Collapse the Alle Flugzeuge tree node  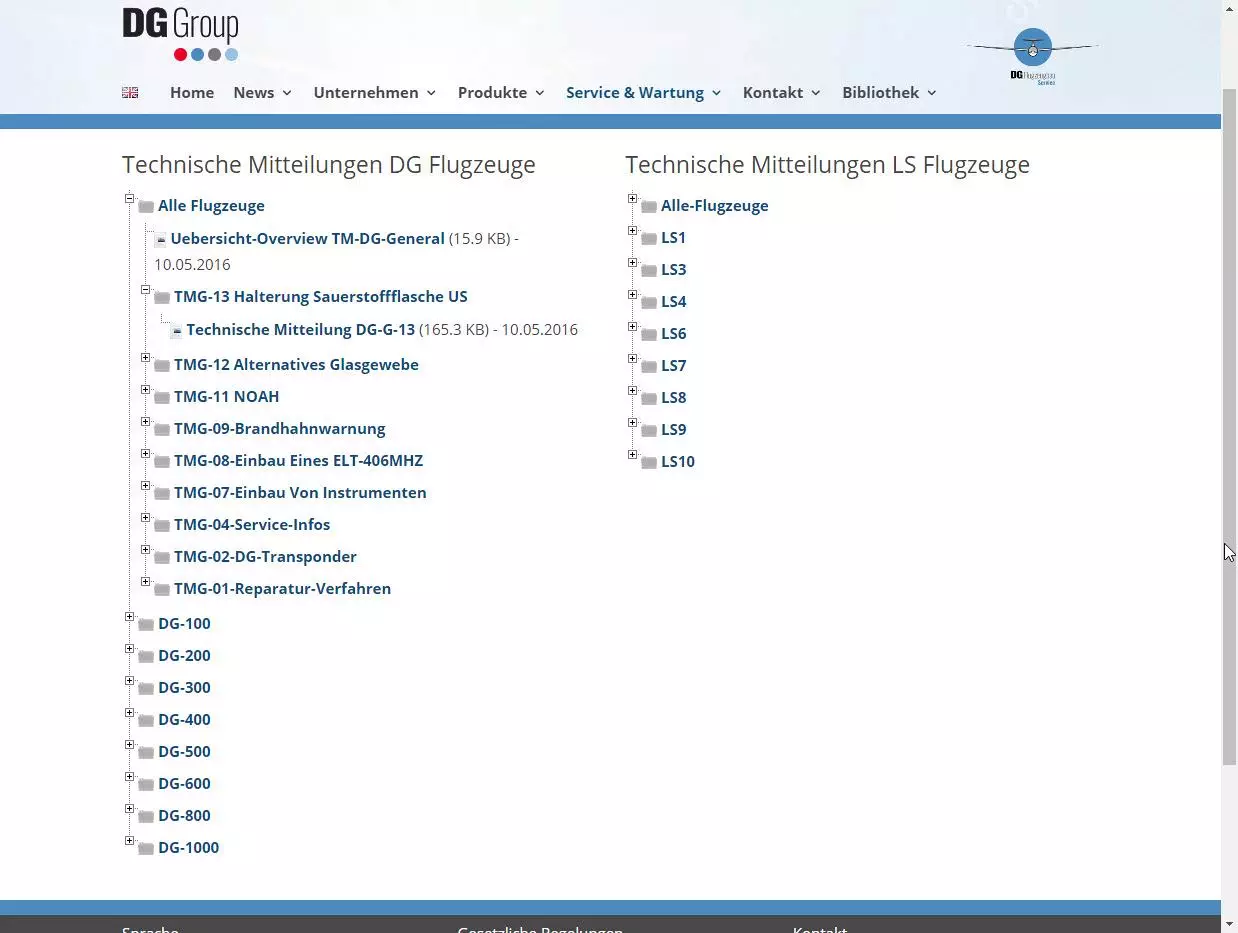click(129, 199)
